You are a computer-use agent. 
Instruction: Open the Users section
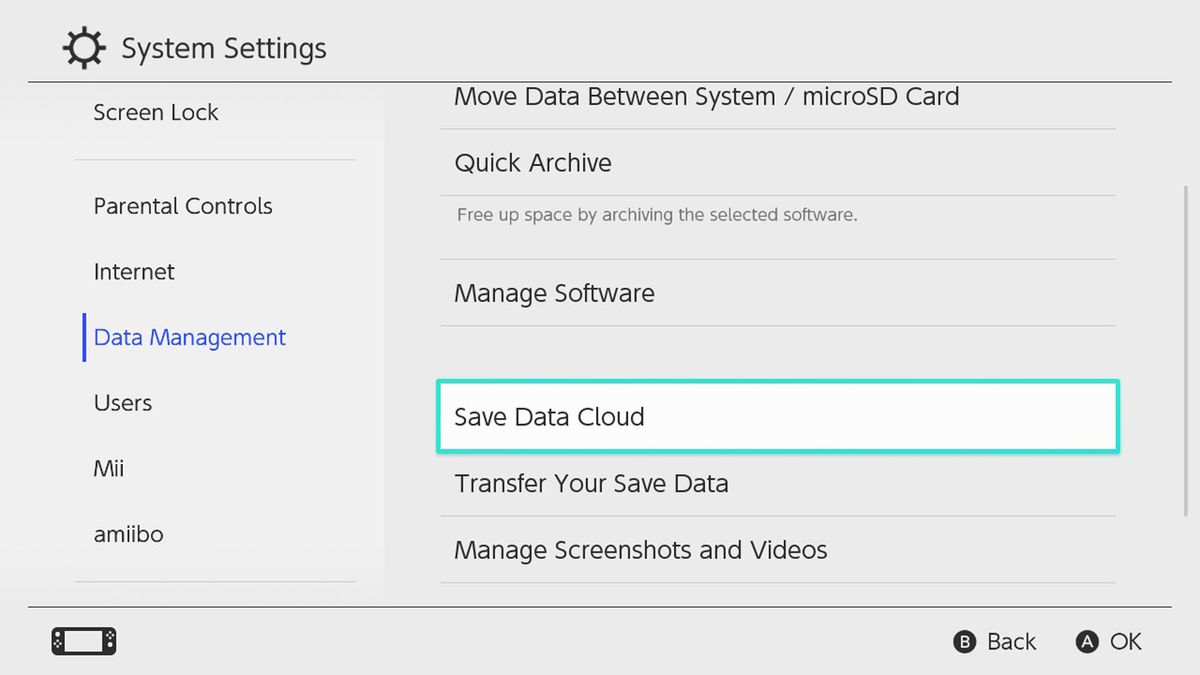[x=122, y=402]
